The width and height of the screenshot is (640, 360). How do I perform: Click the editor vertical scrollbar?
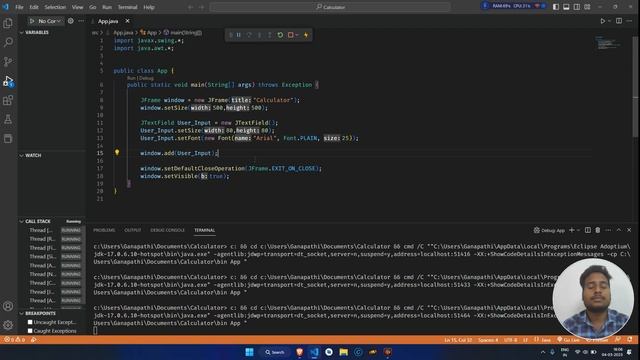[x=635, y=87]
